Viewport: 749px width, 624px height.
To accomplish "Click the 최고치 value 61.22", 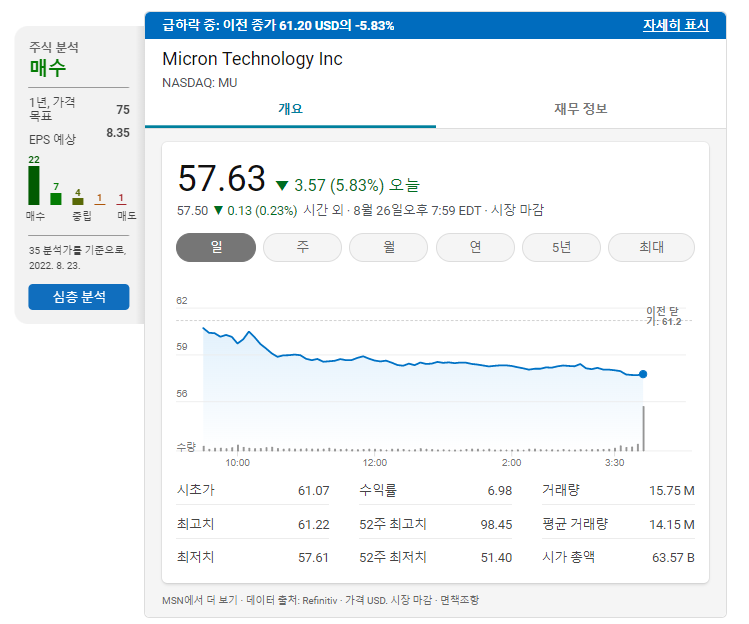I will (313, 525).
